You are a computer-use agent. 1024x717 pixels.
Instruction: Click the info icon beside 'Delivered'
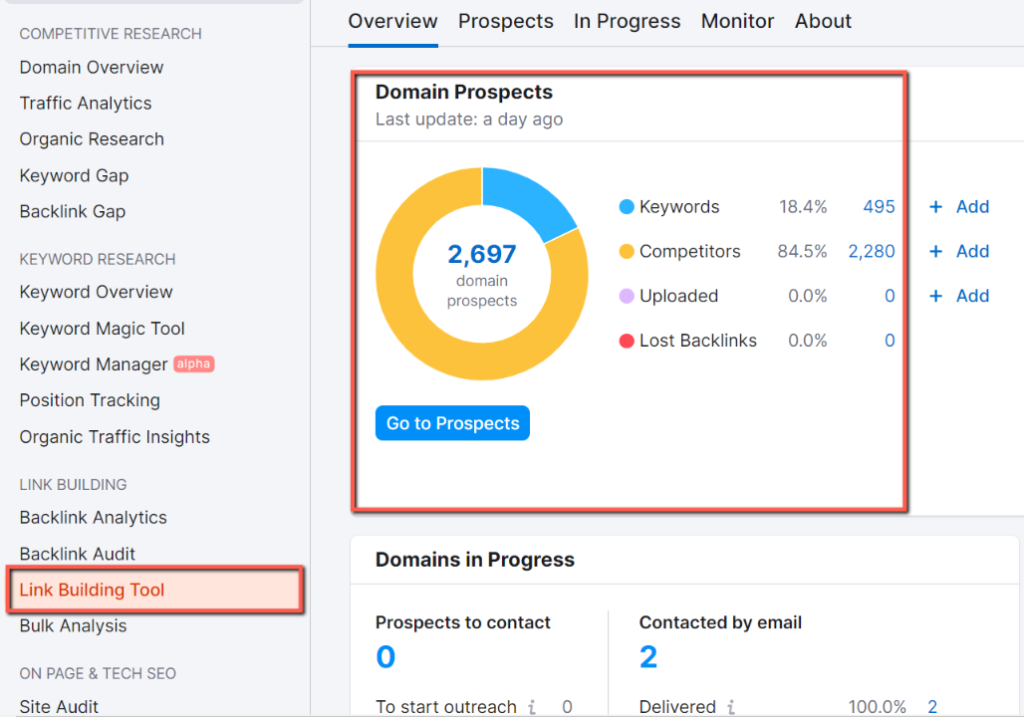coord(730,707)
